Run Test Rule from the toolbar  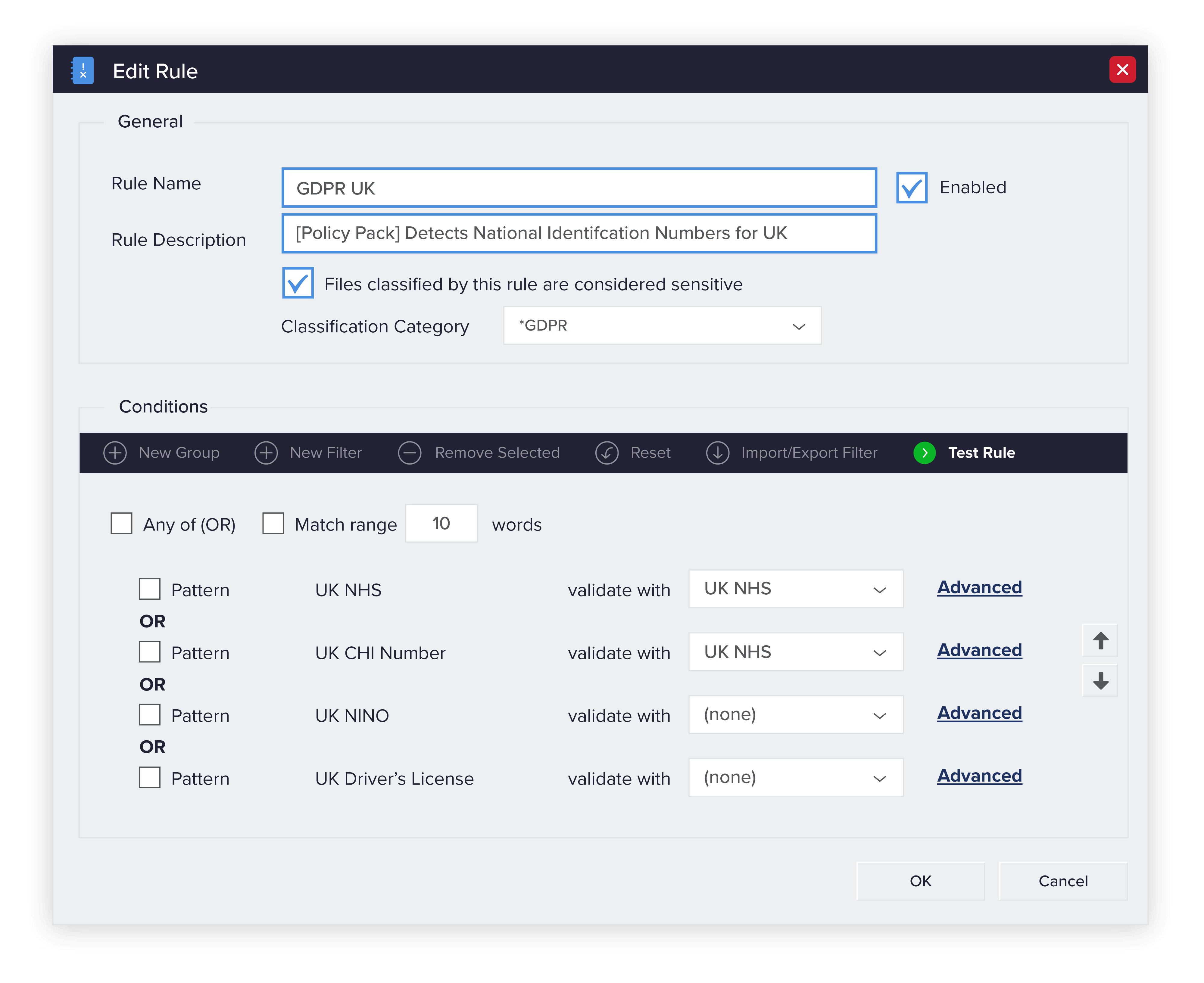click(981, 453)
